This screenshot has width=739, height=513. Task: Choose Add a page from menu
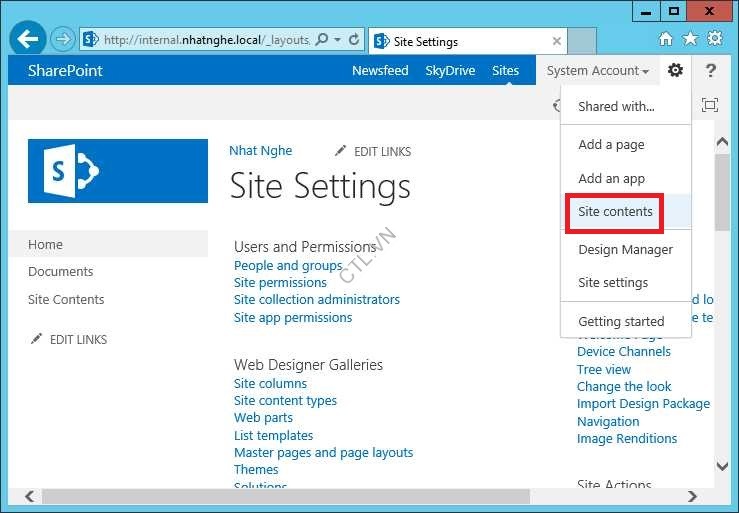626,145
